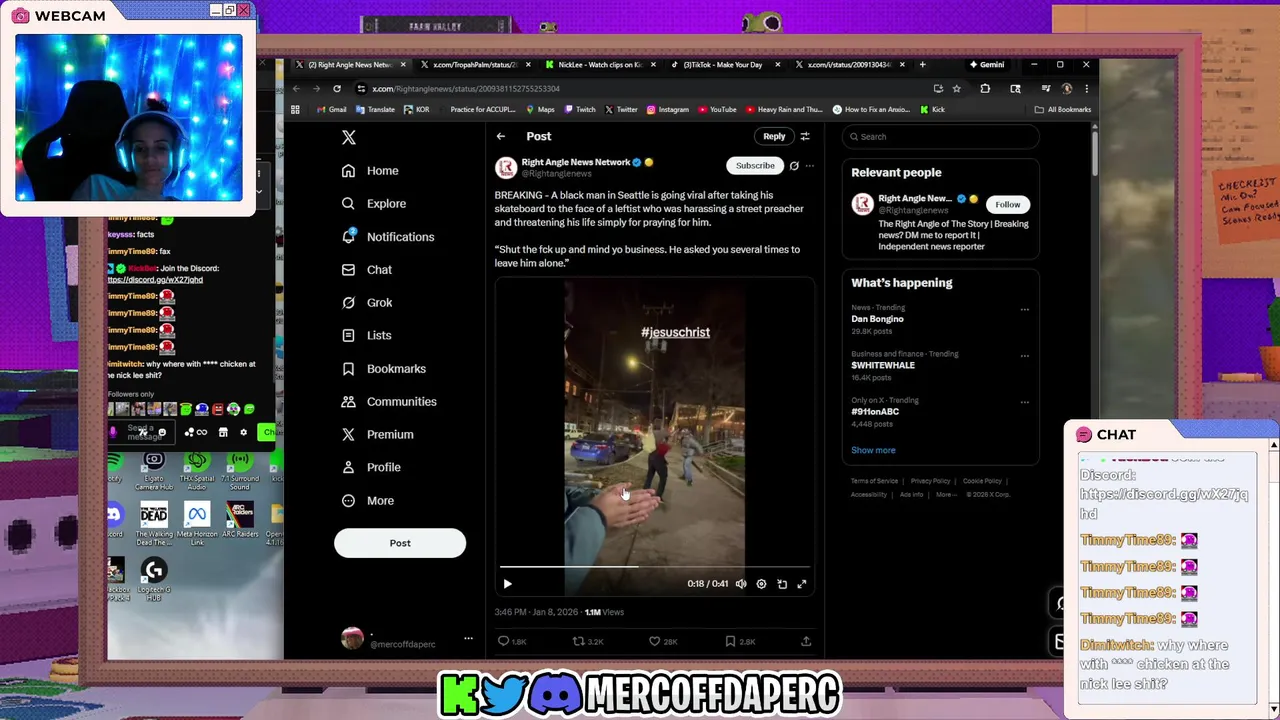Open Lists in X sidebar
This screenshot has height=720, width=1280.
366,336
